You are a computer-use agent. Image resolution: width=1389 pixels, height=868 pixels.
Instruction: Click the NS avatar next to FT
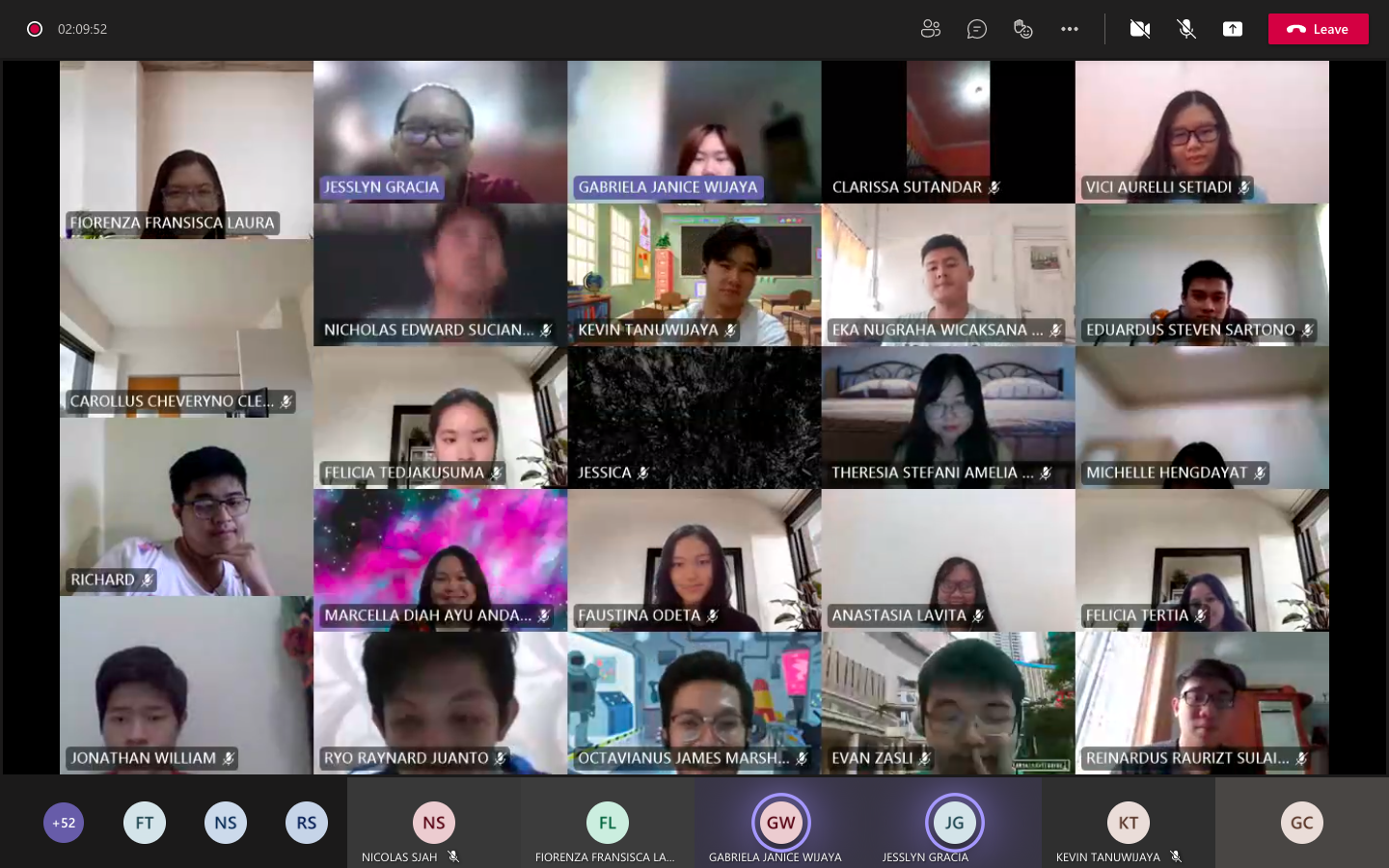click(226, 823)
